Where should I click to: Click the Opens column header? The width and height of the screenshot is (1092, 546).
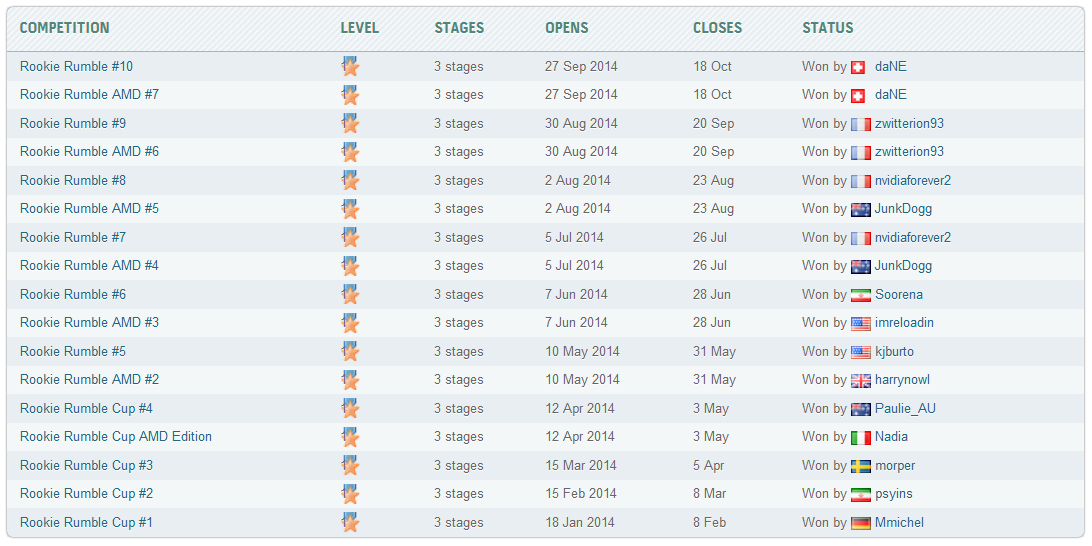pyautogui.click(x=566, y=28)
